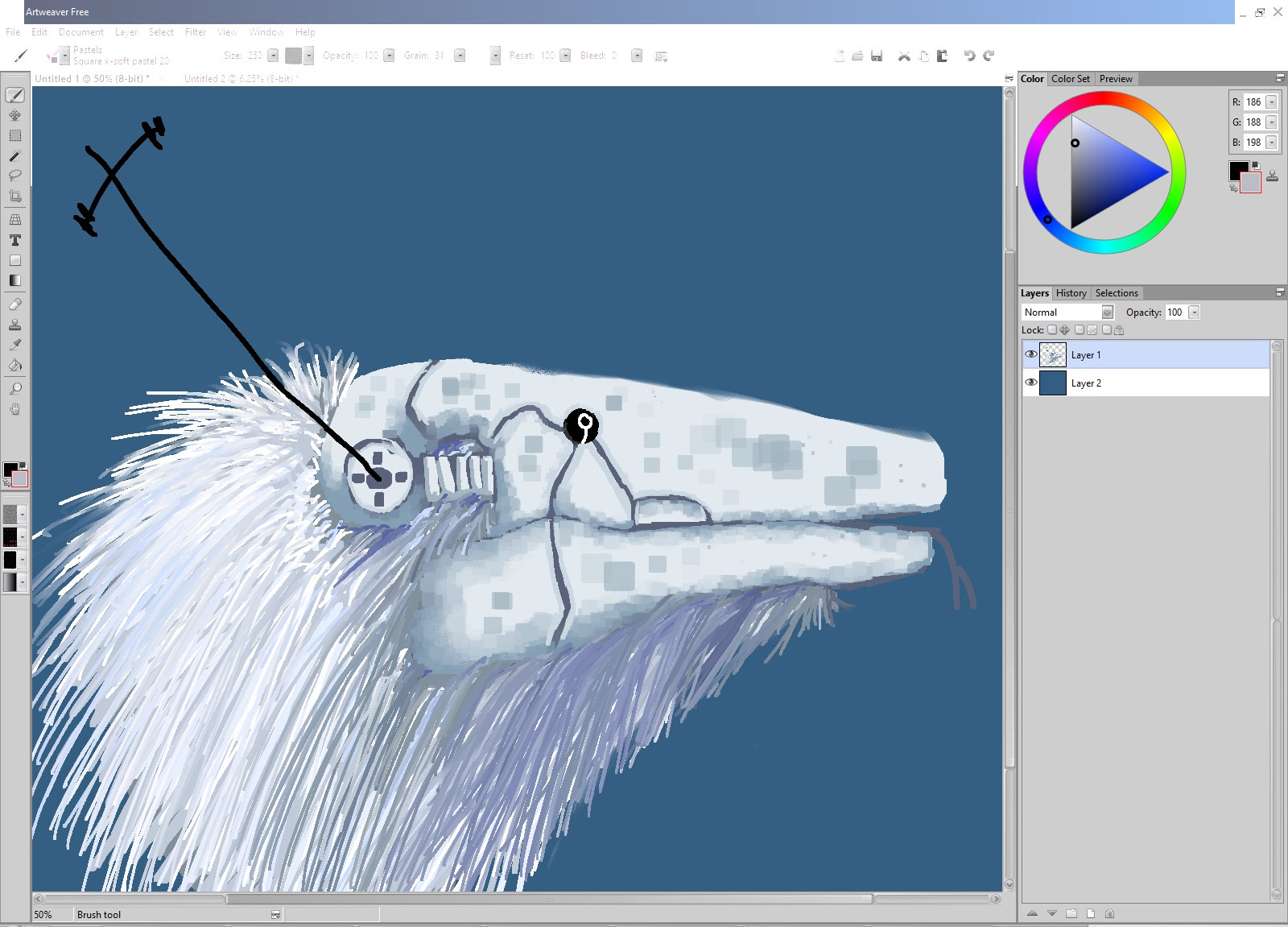1288x927 pixels.
Task: Click the clone color stamp icon in the Color panel
Action: click(1272, 175)
